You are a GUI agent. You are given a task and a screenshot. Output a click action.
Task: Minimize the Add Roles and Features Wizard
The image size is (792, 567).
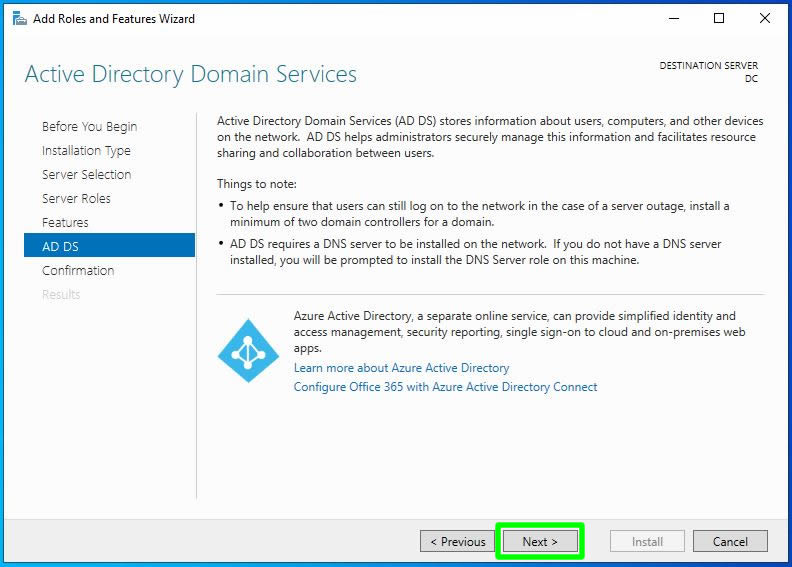click(x=671, y=18)
